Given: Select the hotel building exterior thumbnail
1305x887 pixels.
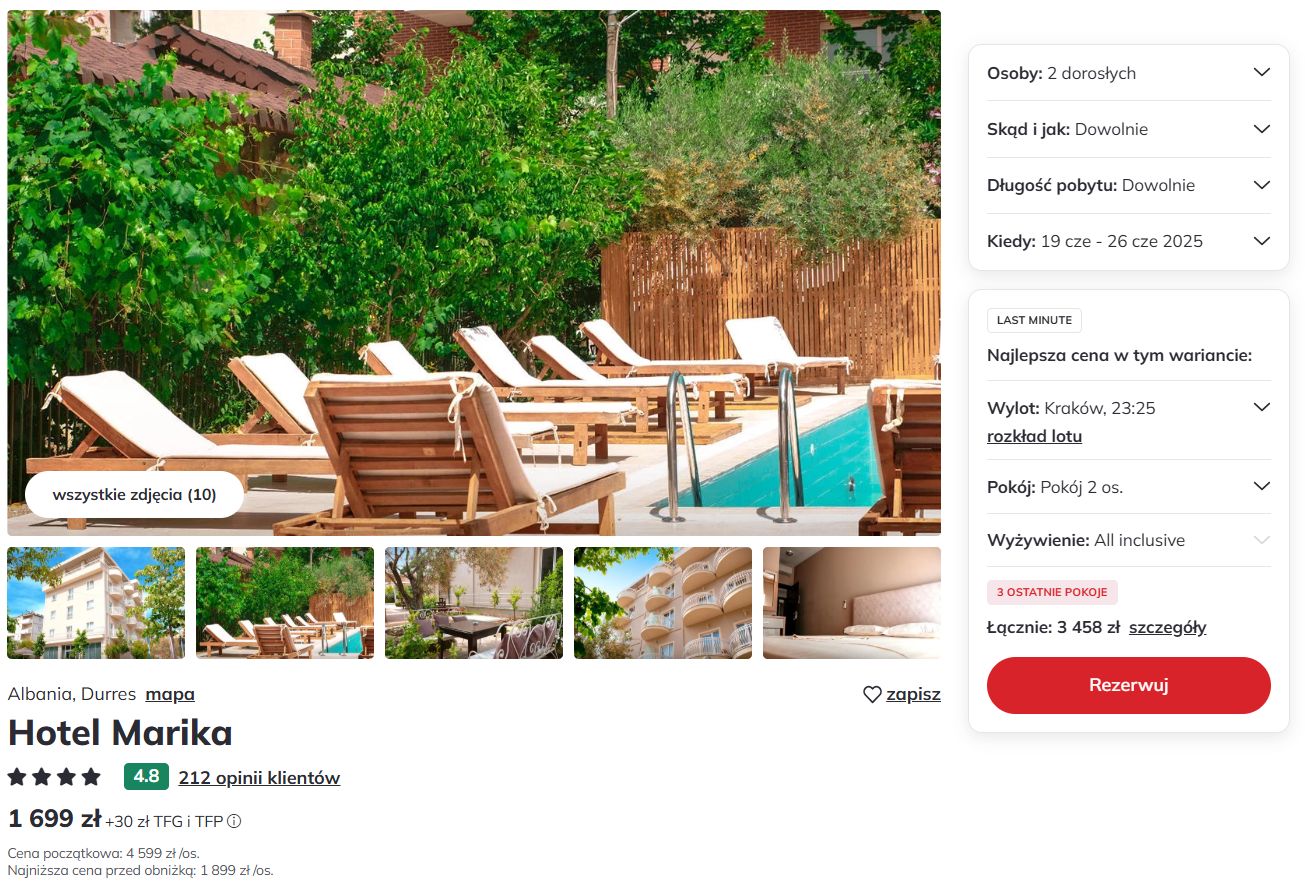Looking at the screenshot, I should point(96,603).
